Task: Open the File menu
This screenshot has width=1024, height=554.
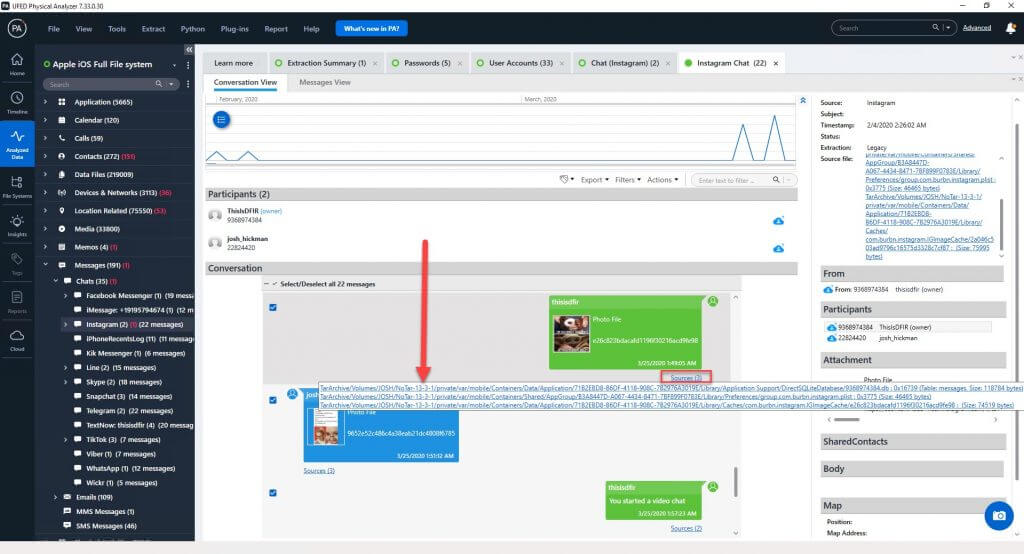Action: (54, 29)
